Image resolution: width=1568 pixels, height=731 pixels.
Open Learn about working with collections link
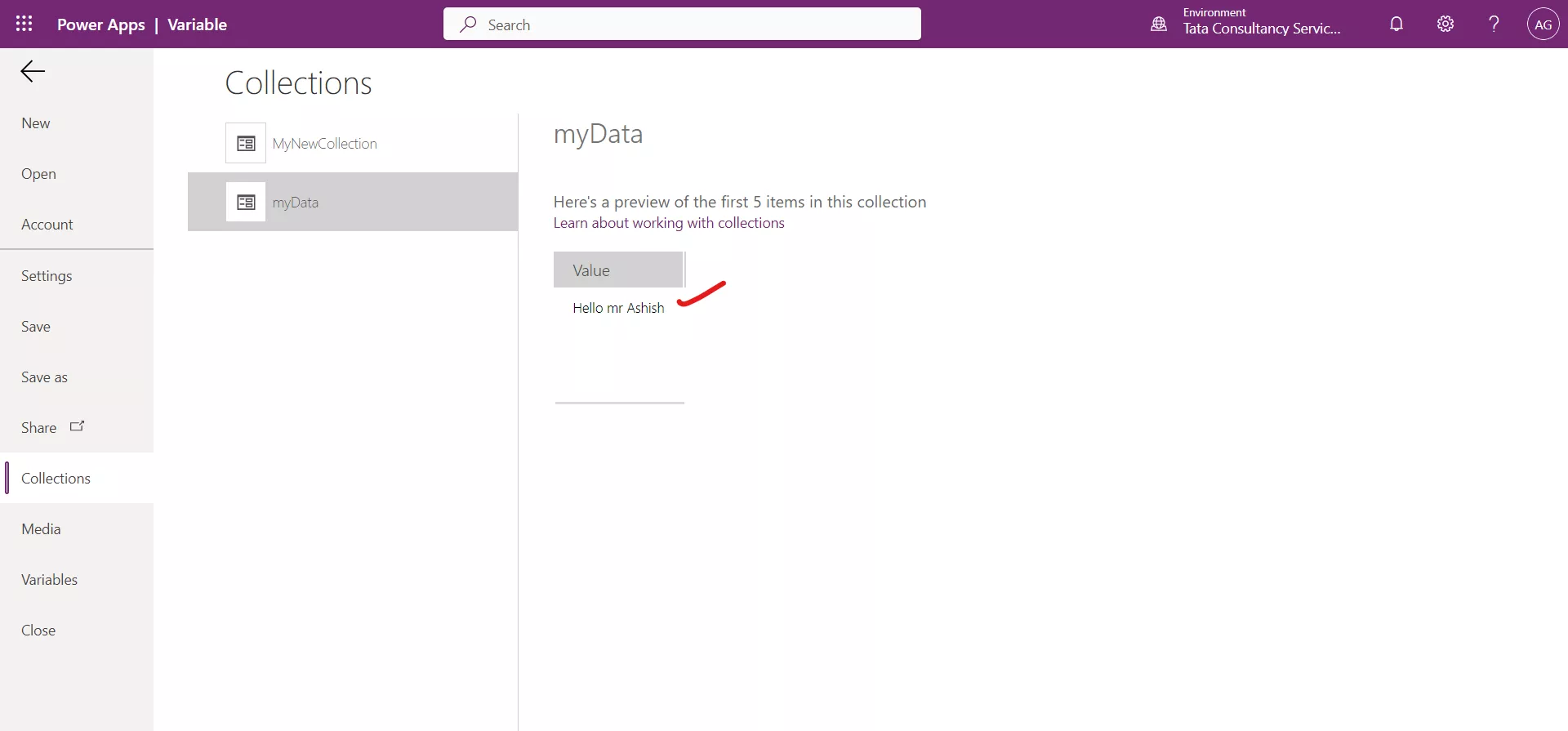[669, 223]
